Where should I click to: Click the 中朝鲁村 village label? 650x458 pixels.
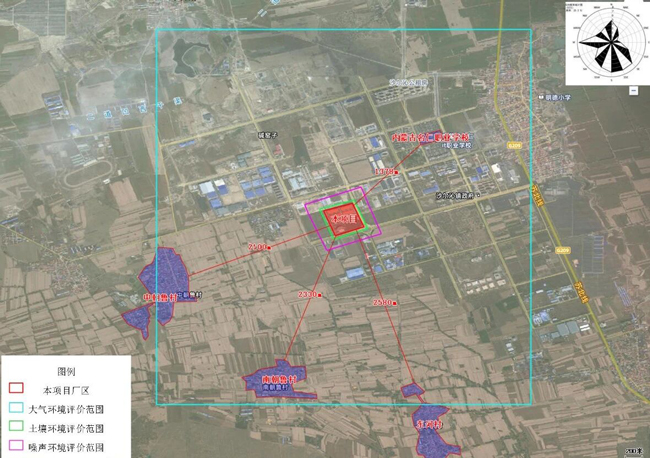160,297
